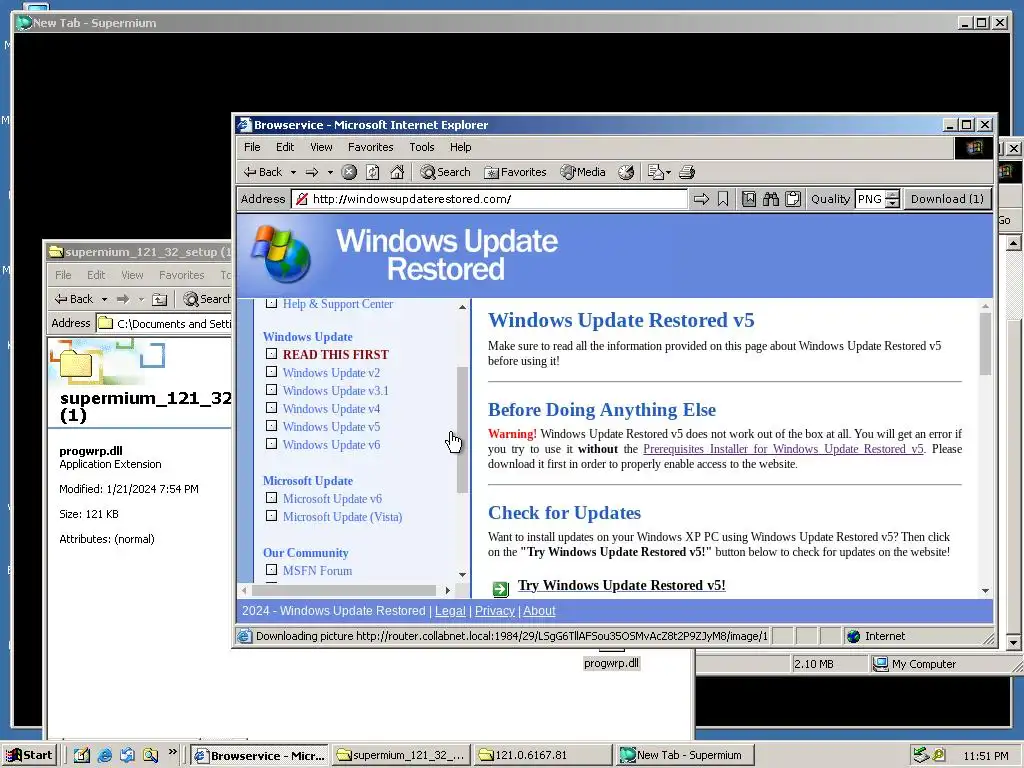The width and height of the screenshot is (1024, 768).
Task: Open the File menu in Internet Explorer
Action: click(x=252, y=147)
